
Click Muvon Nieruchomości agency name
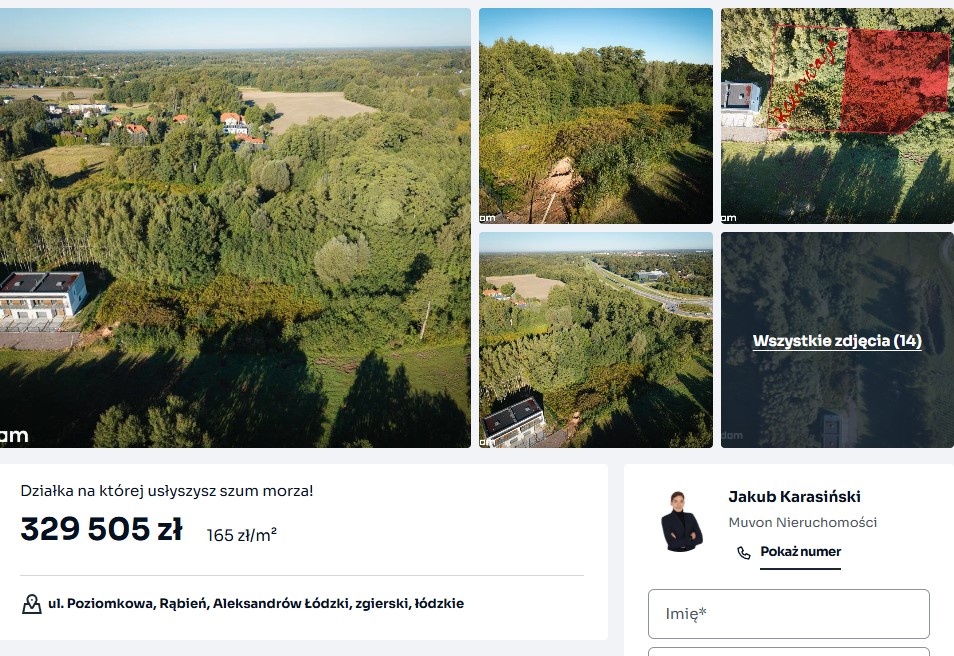point(803,522)
